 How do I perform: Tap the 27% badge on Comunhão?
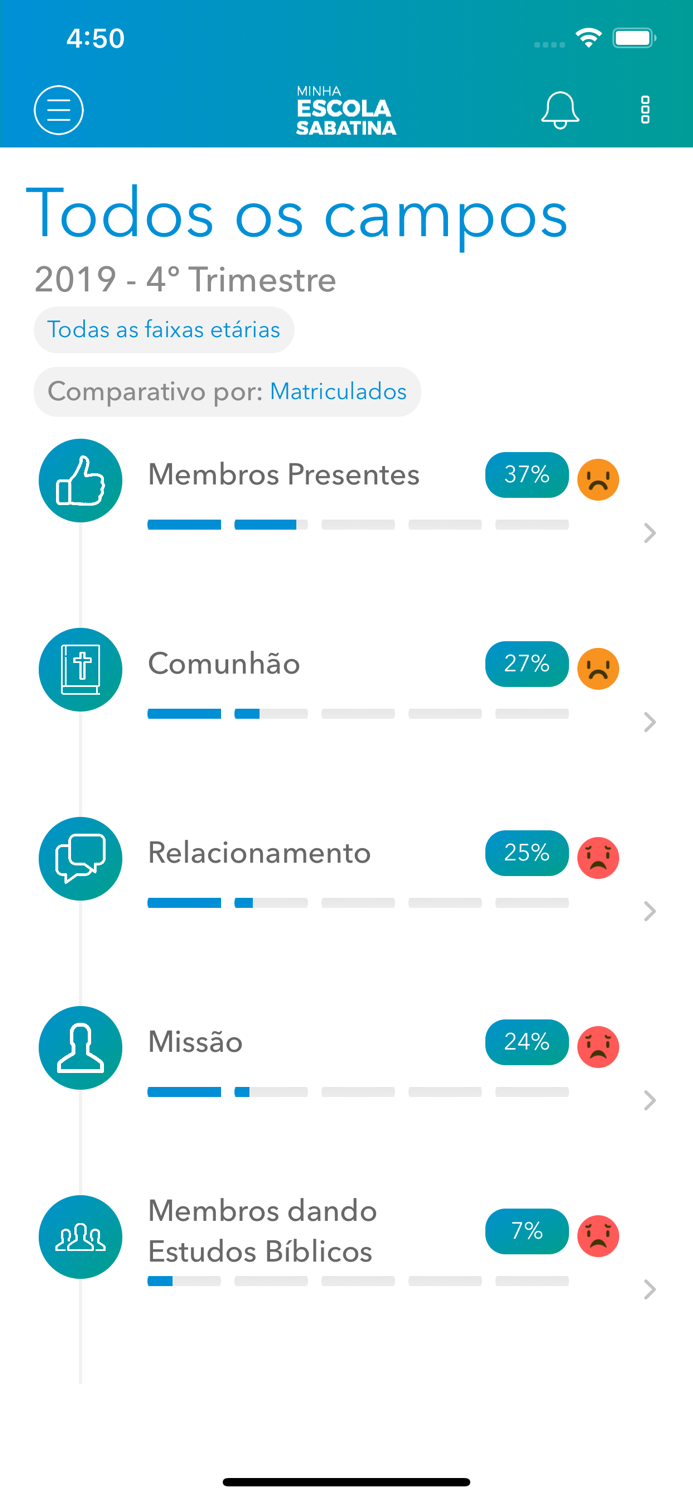tap(527, 663)
